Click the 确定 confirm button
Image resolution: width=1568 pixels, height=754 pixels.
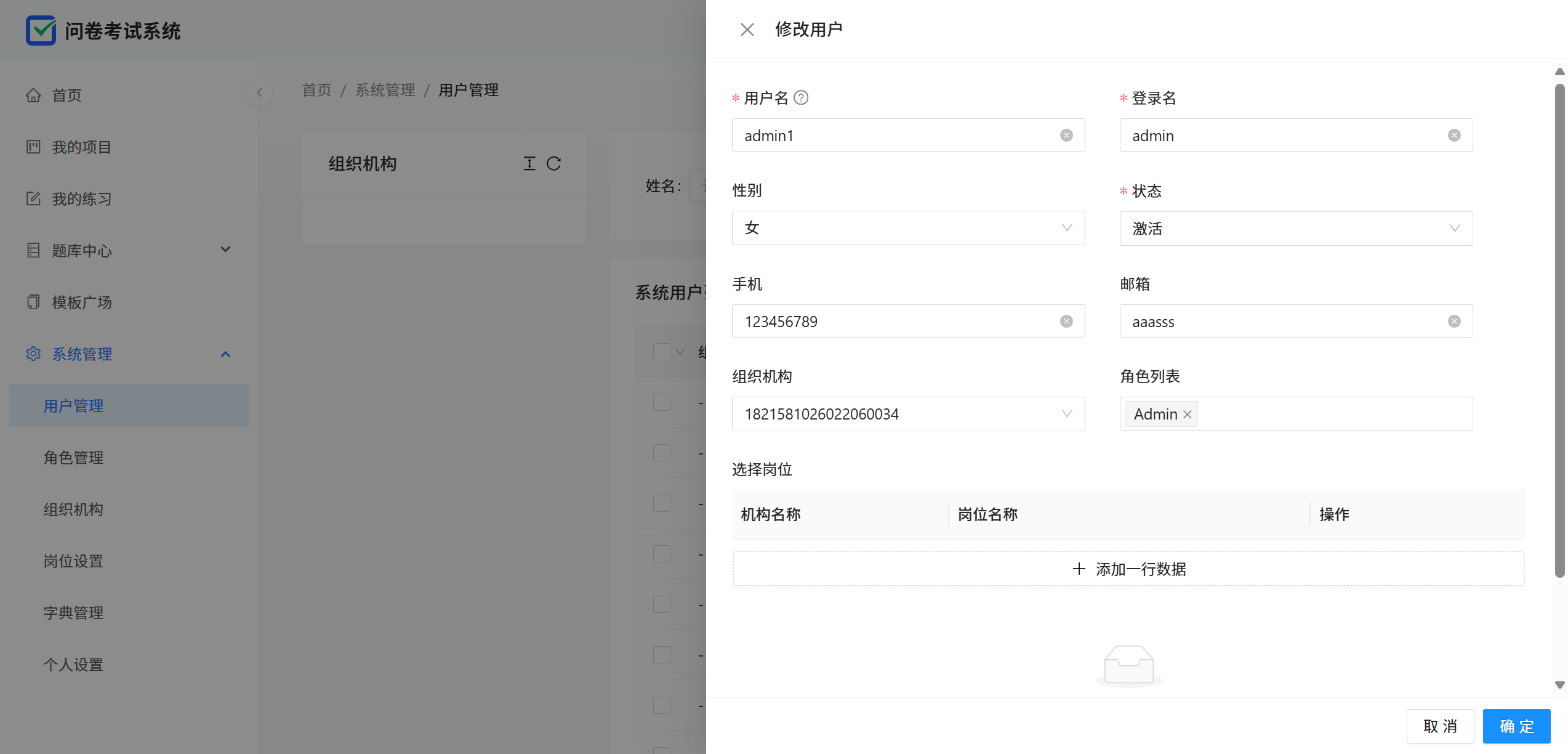pos(1516,726)
